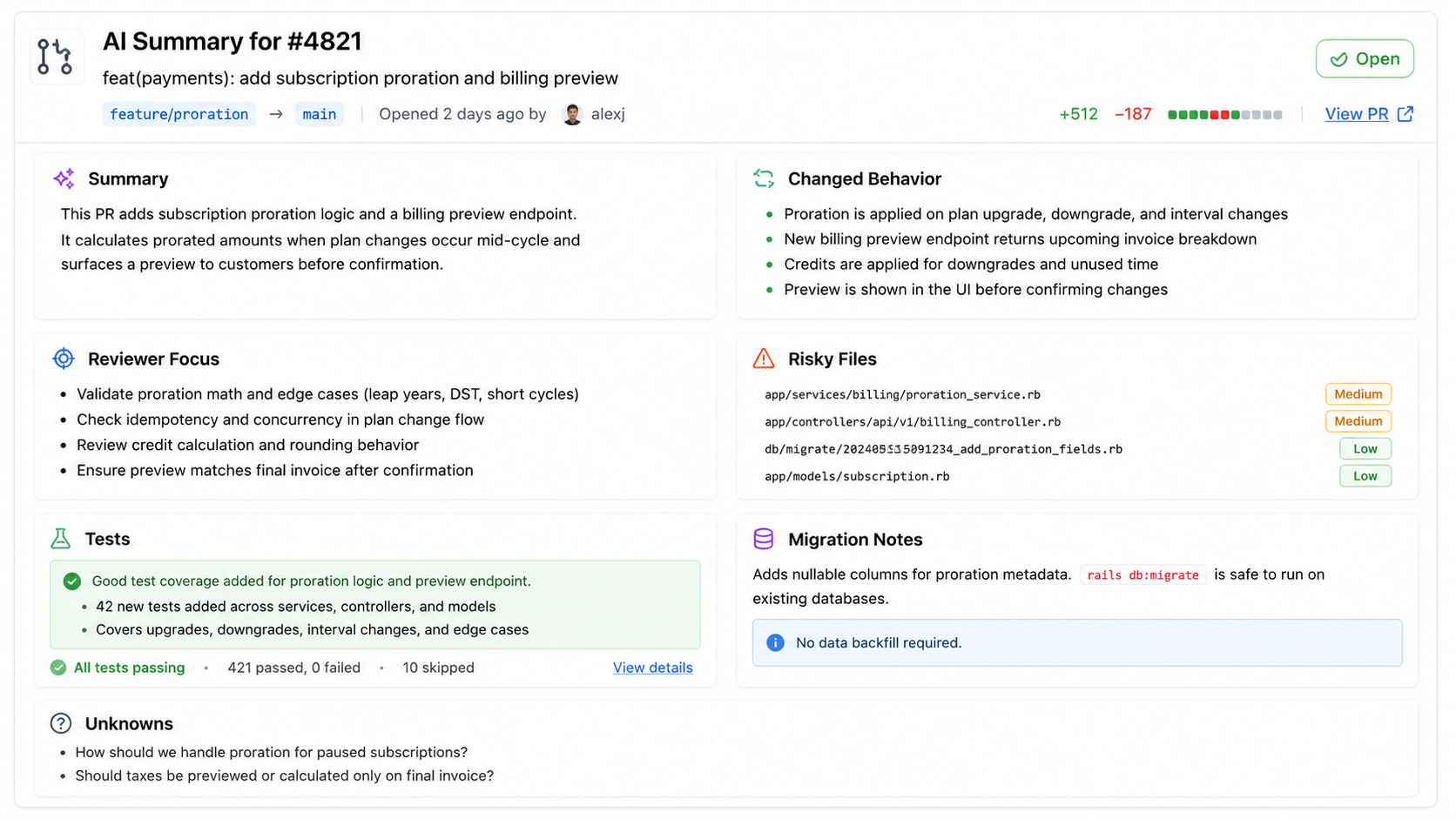Click the Tests section heading

tap(107, 539)
